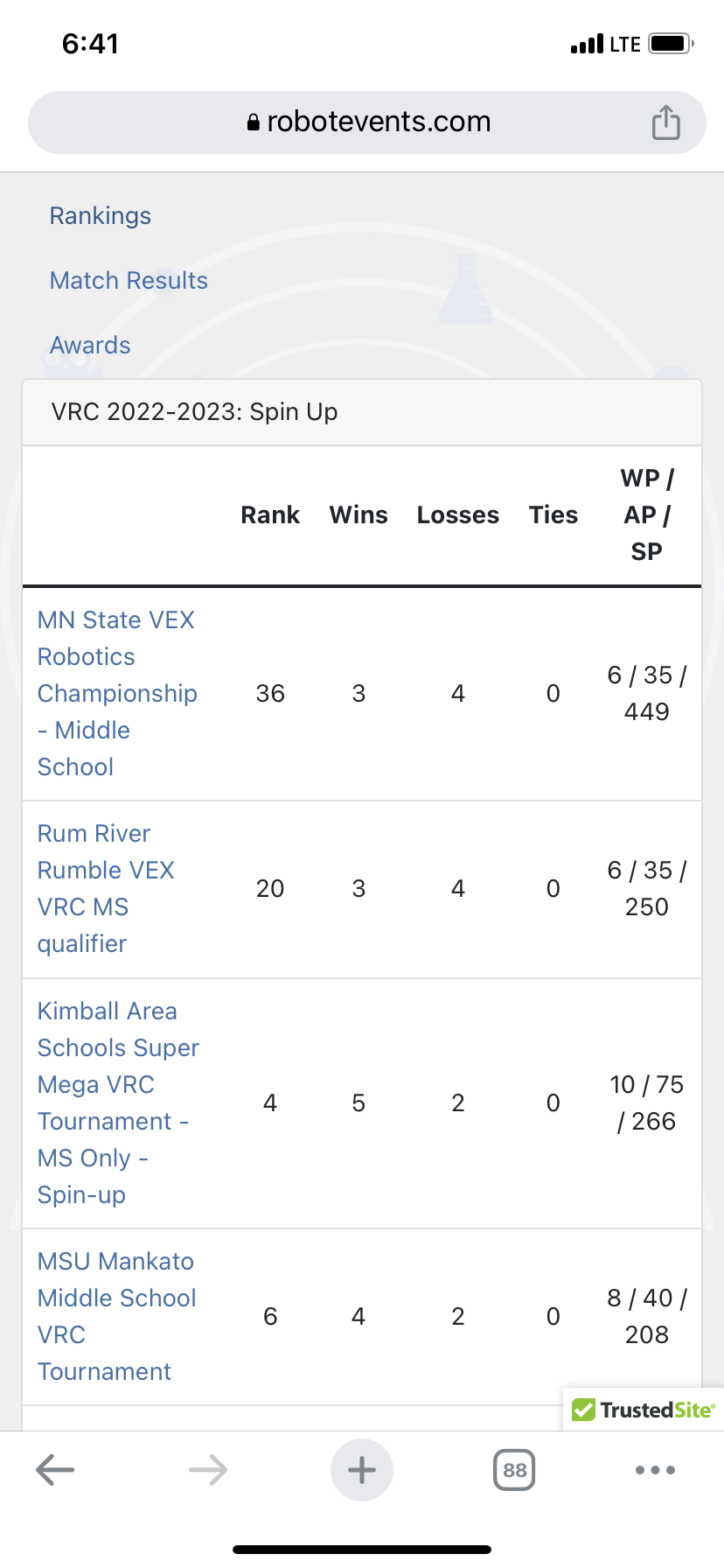Tap the Losses column header
The height and width of the screenshot is (1568, 724).
457,515
